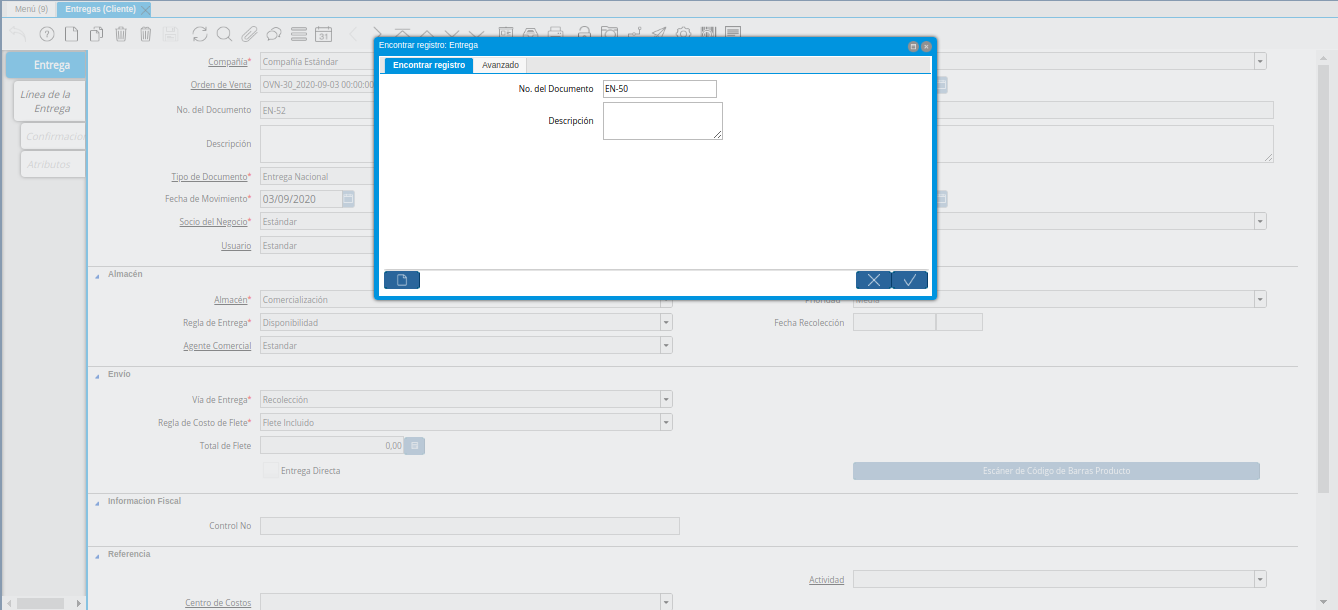This screenshot has height=610, width=1338.
Task: Click the Orden de Venta label link
Action: (x=221, y=85)
